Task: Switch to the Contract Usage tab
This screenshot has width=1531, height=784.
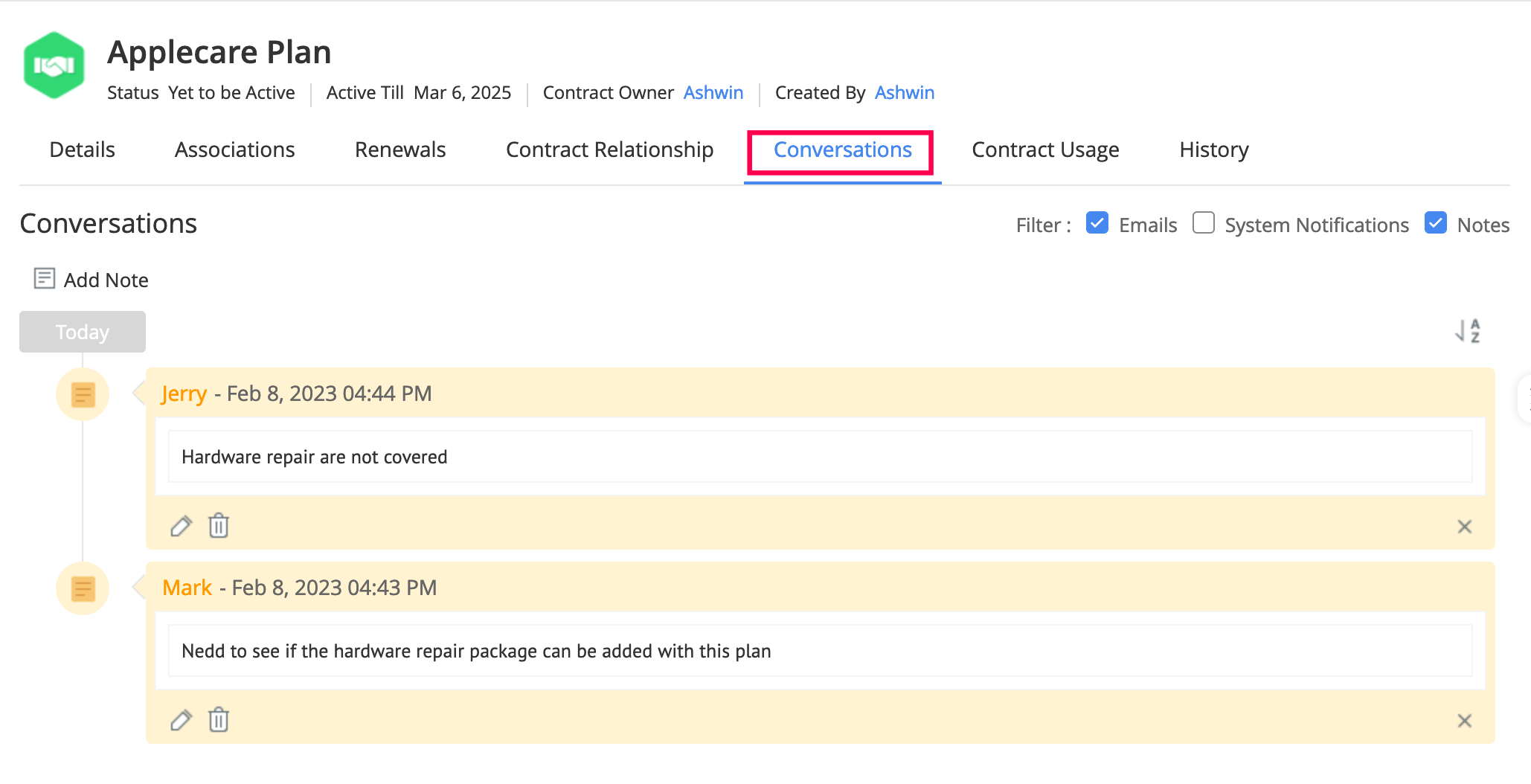Action: coord(1045,150)
